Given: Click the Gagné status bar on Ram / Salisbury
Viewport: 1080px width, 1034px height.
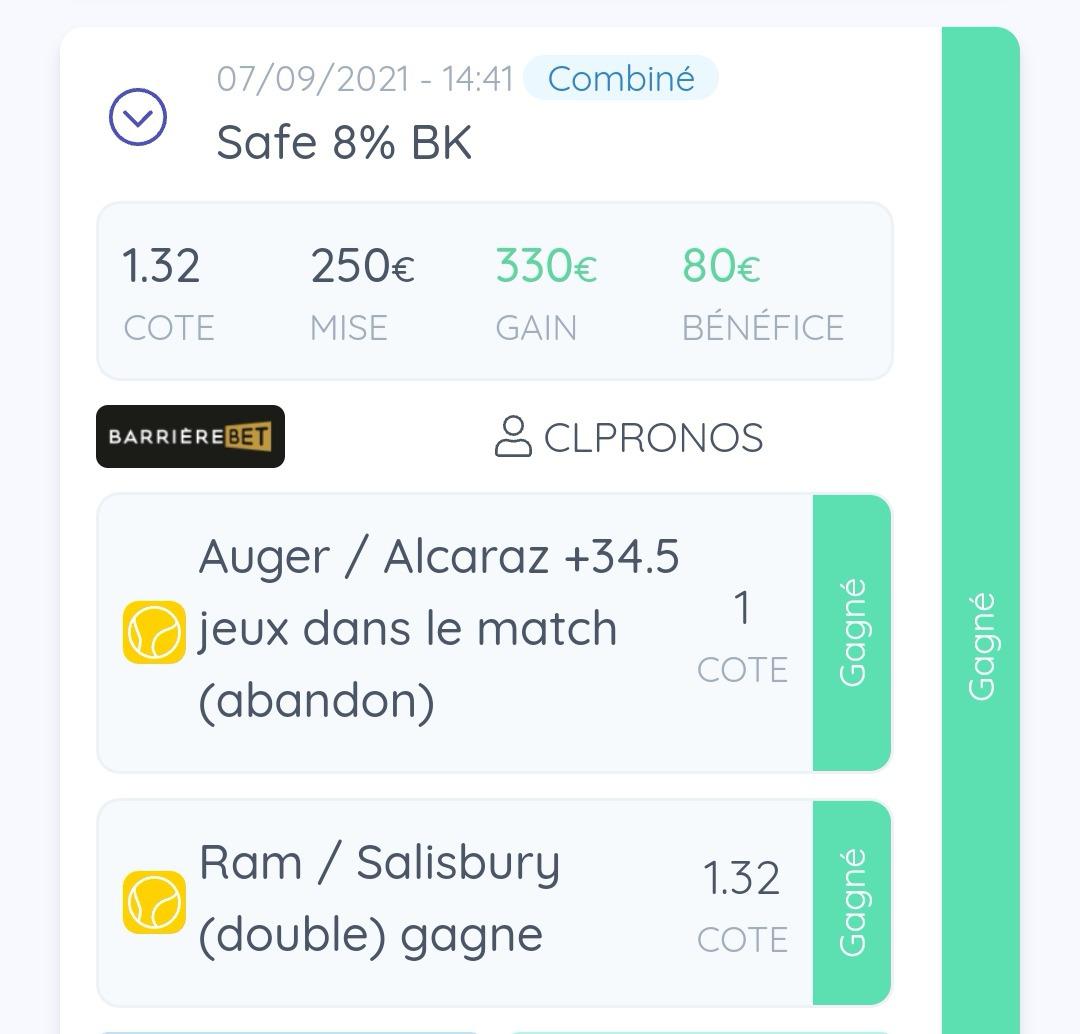Looking at the screenshot, I should 852,902.
